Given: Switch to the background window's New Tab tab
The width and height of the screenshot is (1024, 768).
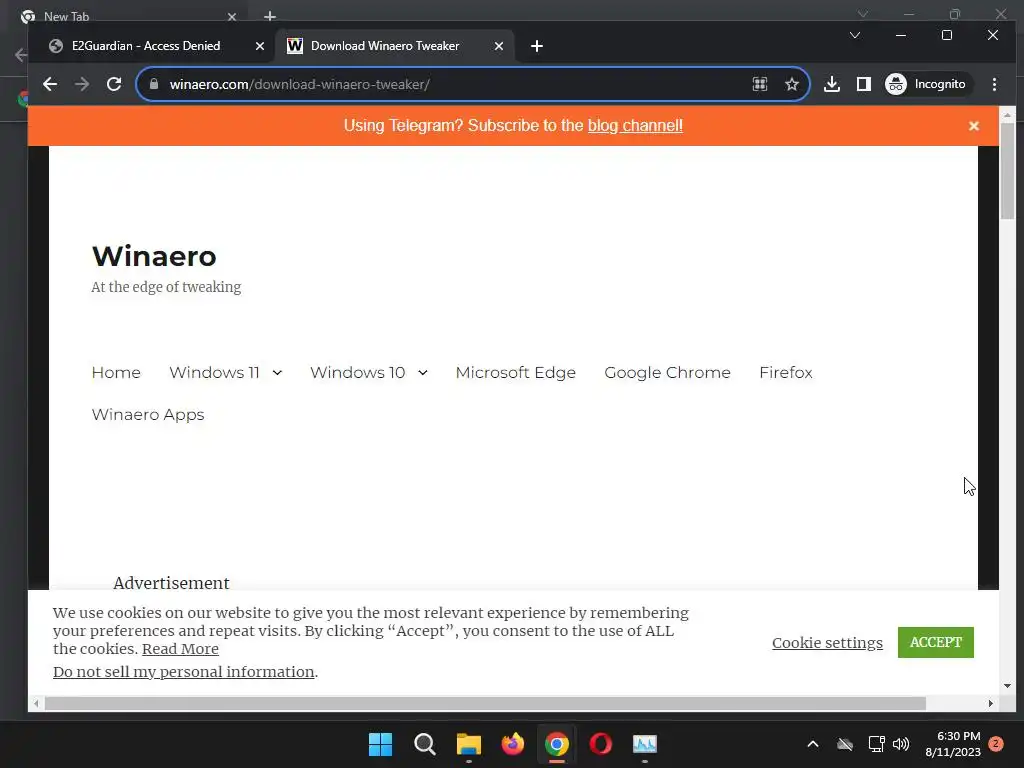Looking at the screenshot, I should pyautogui.click(x=66, y=16).
